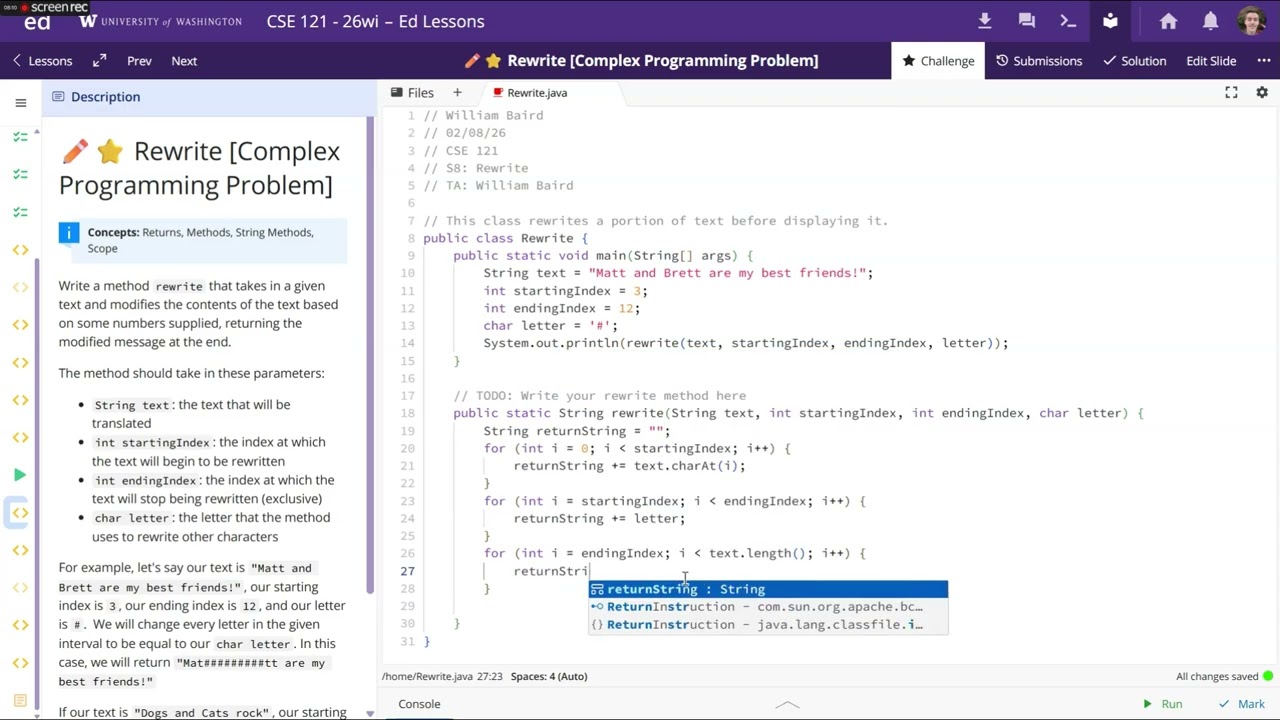The image size is (1280, 720).
Task: Open the download icon in the header
Action: (984, 21)
